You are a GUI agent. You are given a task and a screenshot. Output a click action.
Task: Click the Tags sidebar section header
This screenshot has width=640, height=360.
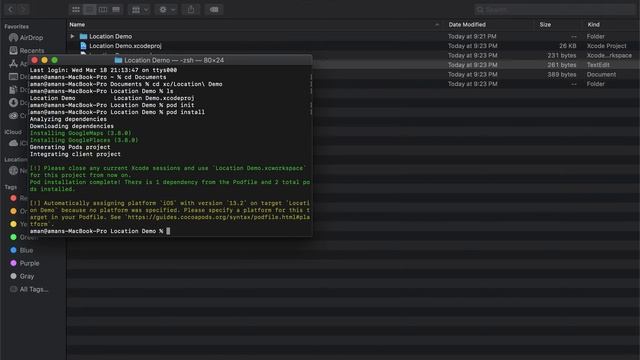[x=11, y=187]
